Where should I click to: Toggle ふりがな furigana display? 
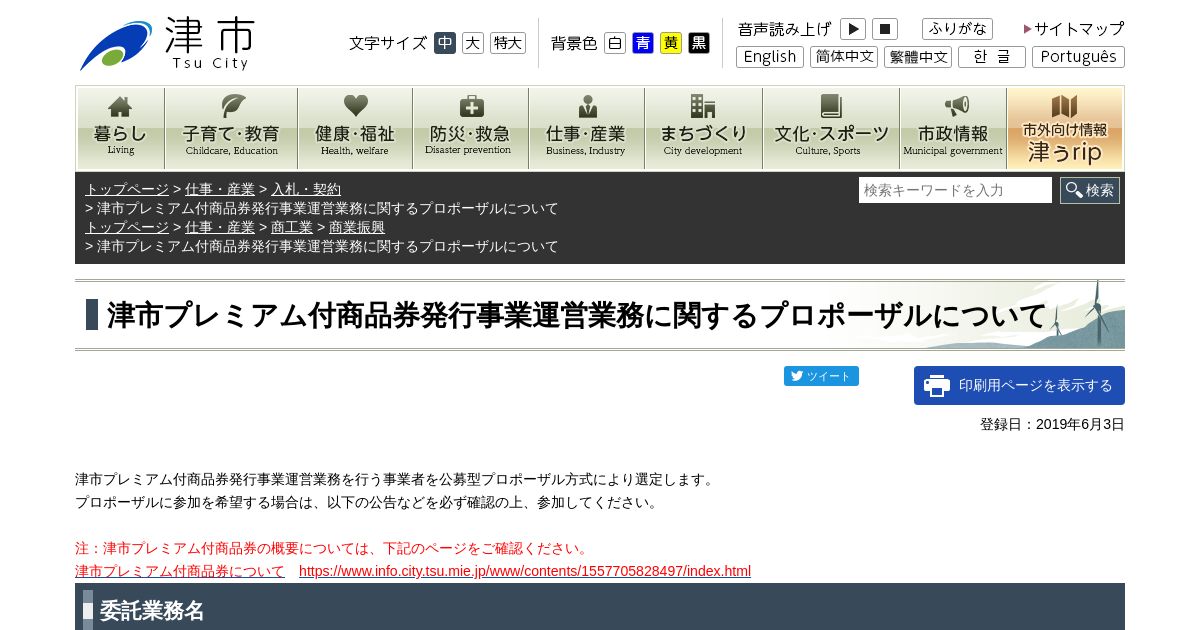tap(957, 29)
